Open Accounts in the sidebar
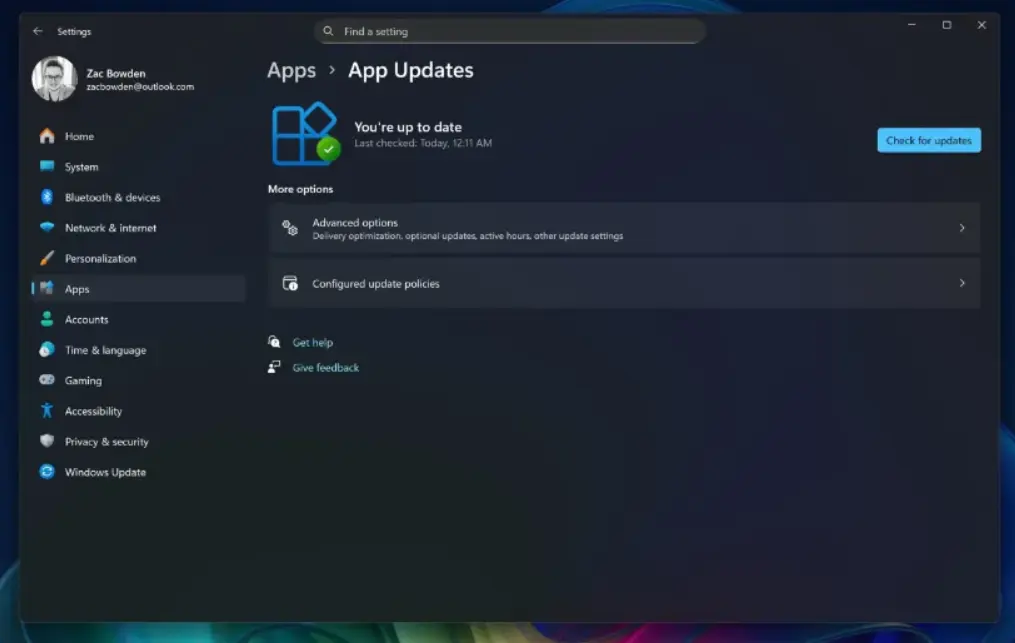The image size is (1015, 643). click(x=87, y=320)
